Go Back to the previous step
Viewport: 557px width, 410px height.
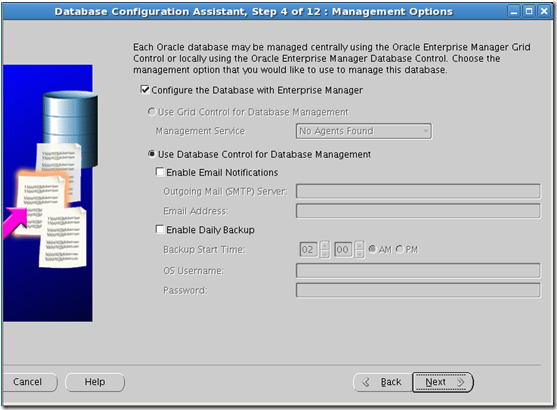tap(383, 382)
